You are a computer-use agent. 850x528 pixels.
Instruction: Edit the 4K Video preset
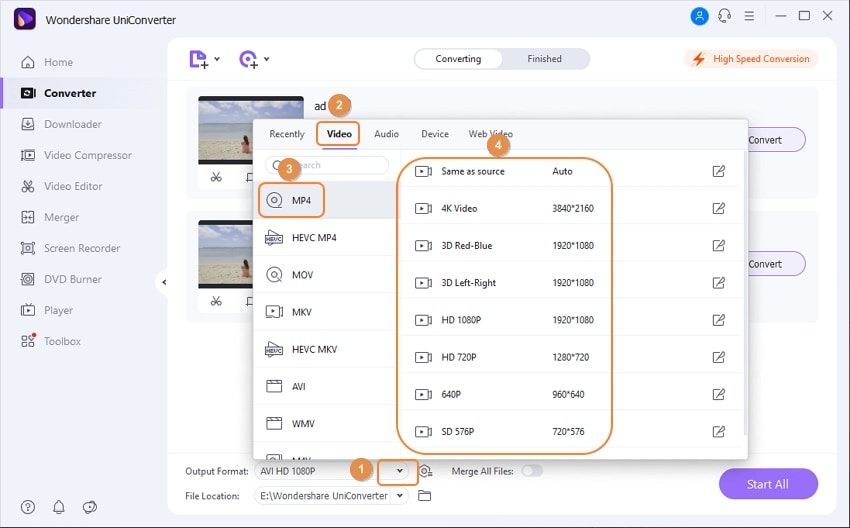click(718, 208)
